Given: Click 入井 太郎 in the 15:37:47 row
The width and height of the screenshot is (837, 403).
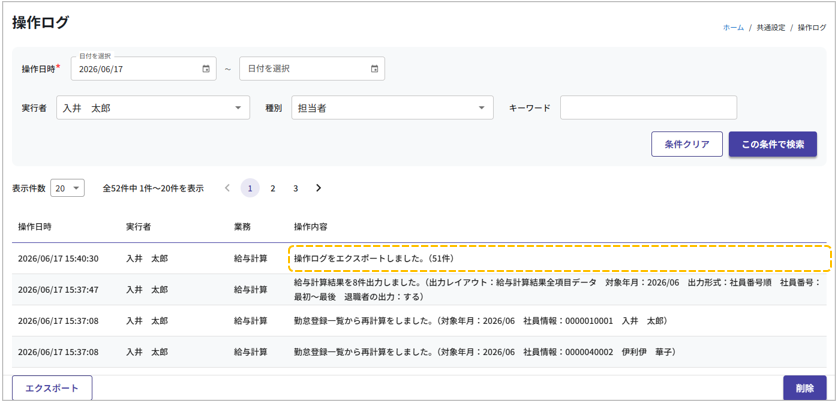Looking at the screenshot, I should click(147, 290).
